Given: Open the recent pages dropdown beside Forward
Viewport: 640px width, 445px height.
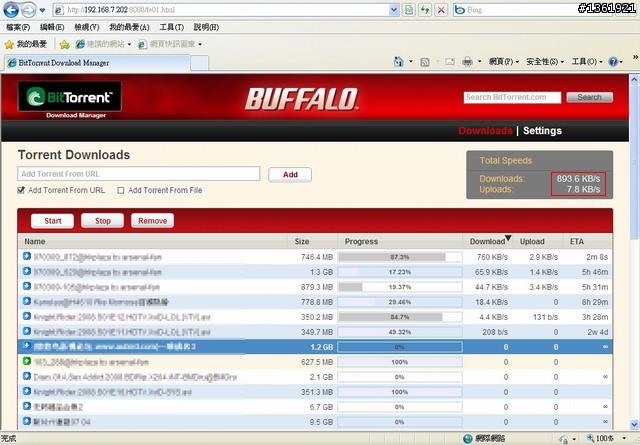Looking at the screenshot, I should 42,10.
